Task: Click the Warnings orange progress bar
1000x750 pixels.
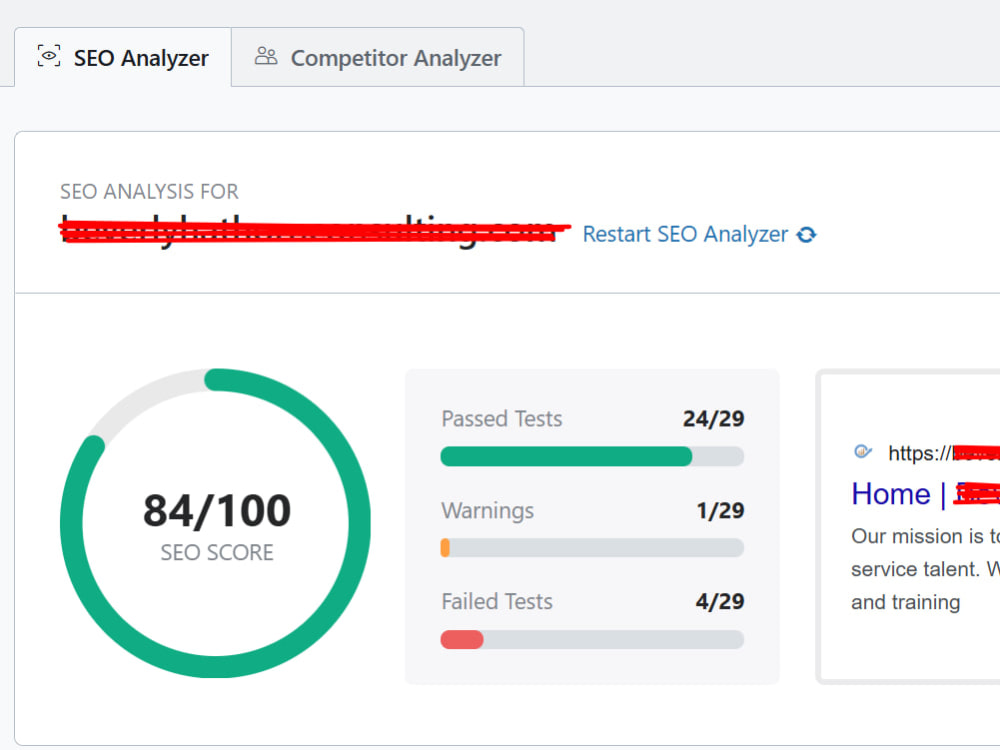Action: point(592,548)
